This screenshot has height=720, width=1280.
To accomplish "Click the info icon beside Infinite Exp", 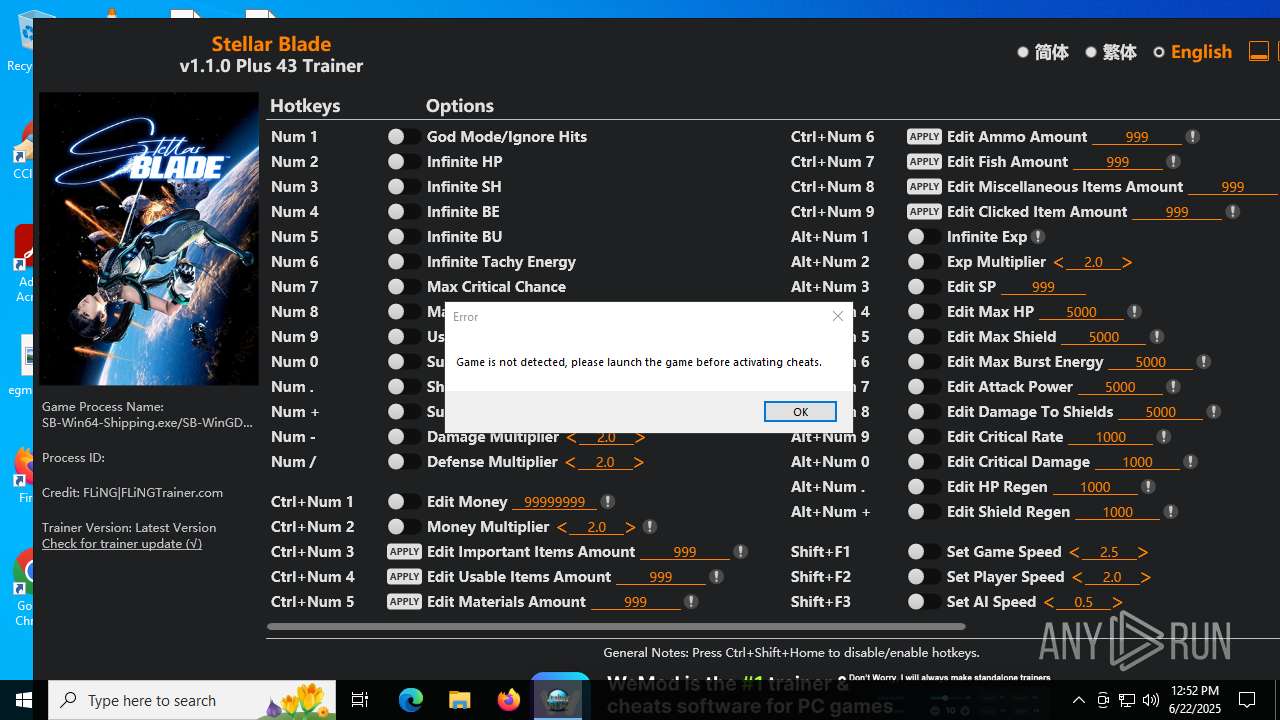I will [1038, 237].
